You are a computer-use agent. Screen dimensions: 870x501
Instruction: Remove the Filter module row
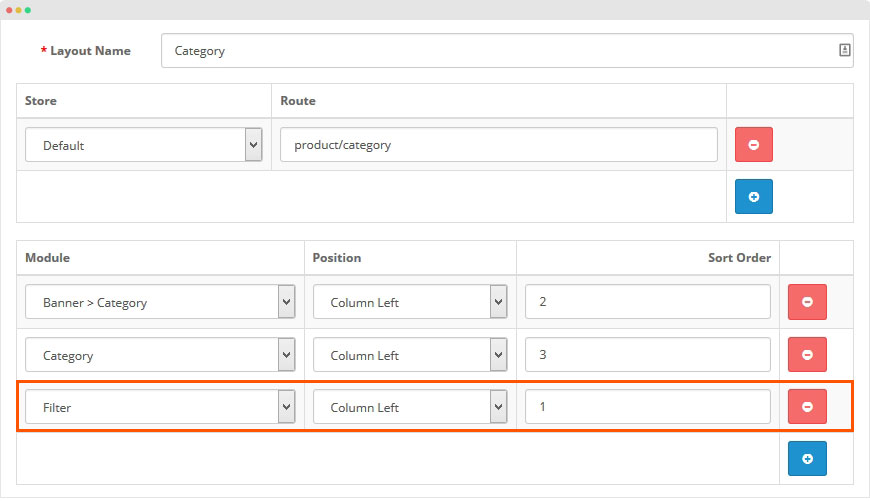[807, 406]
